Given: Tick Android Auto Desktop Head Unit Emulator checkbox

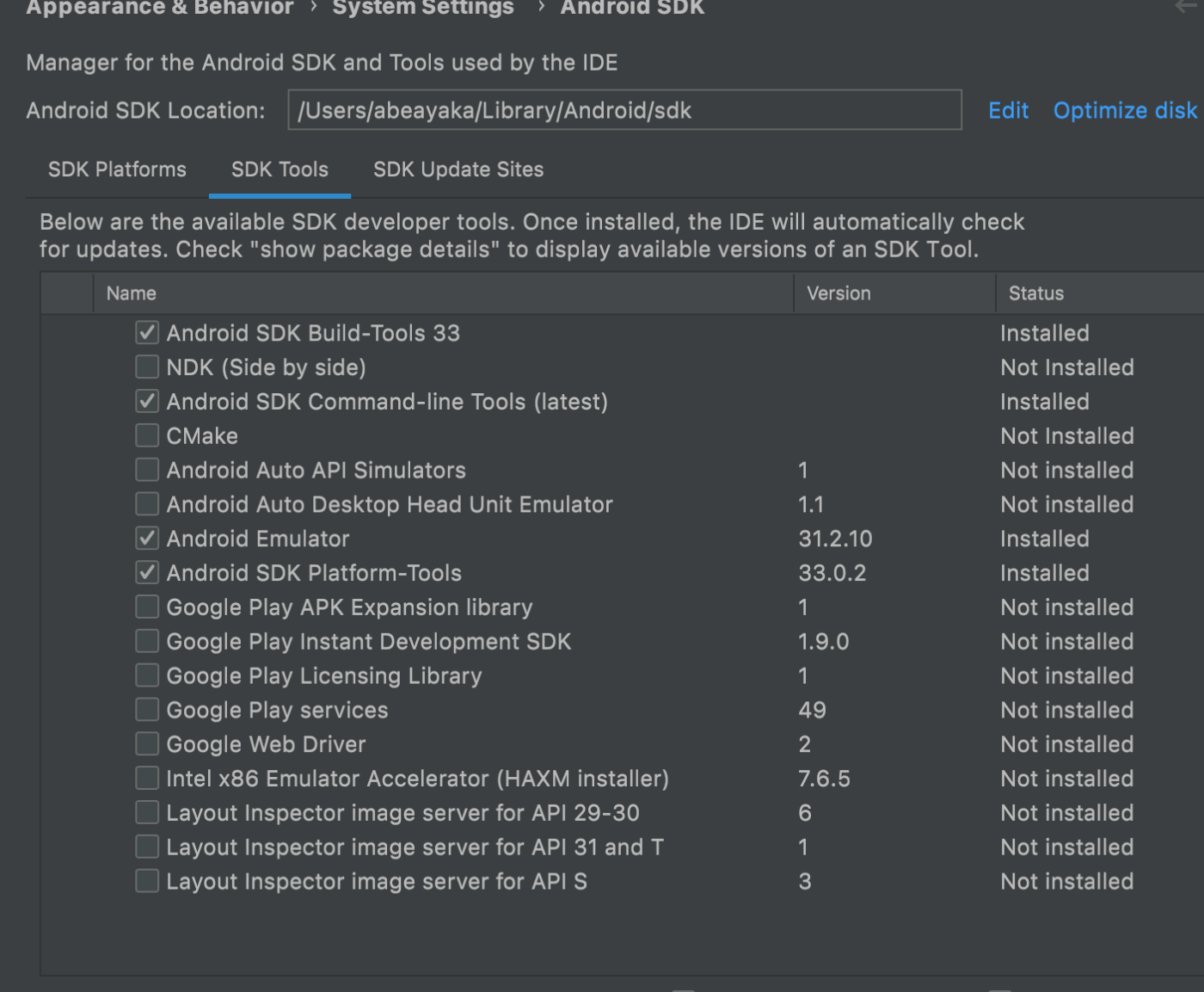Looking at the screenshot, I should [147, 503].
